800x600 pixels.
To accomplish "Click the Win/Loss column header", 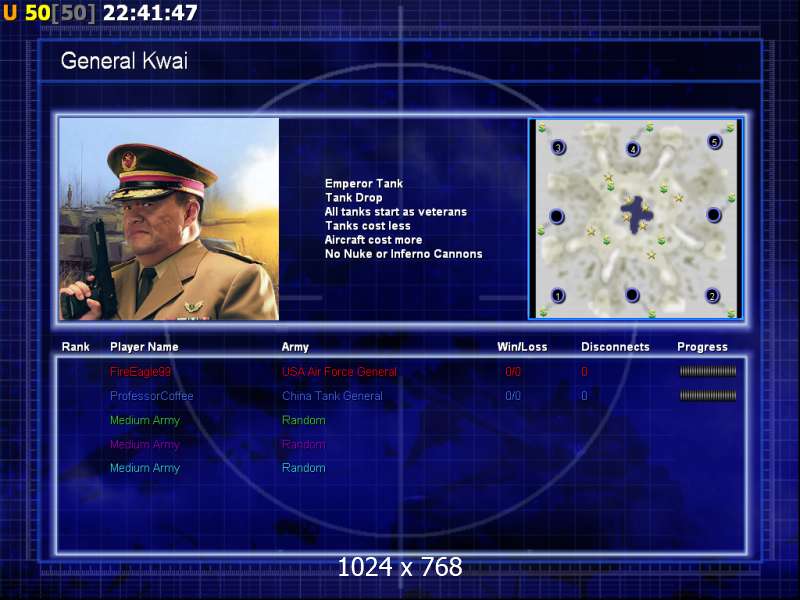I will coord(522,347).
